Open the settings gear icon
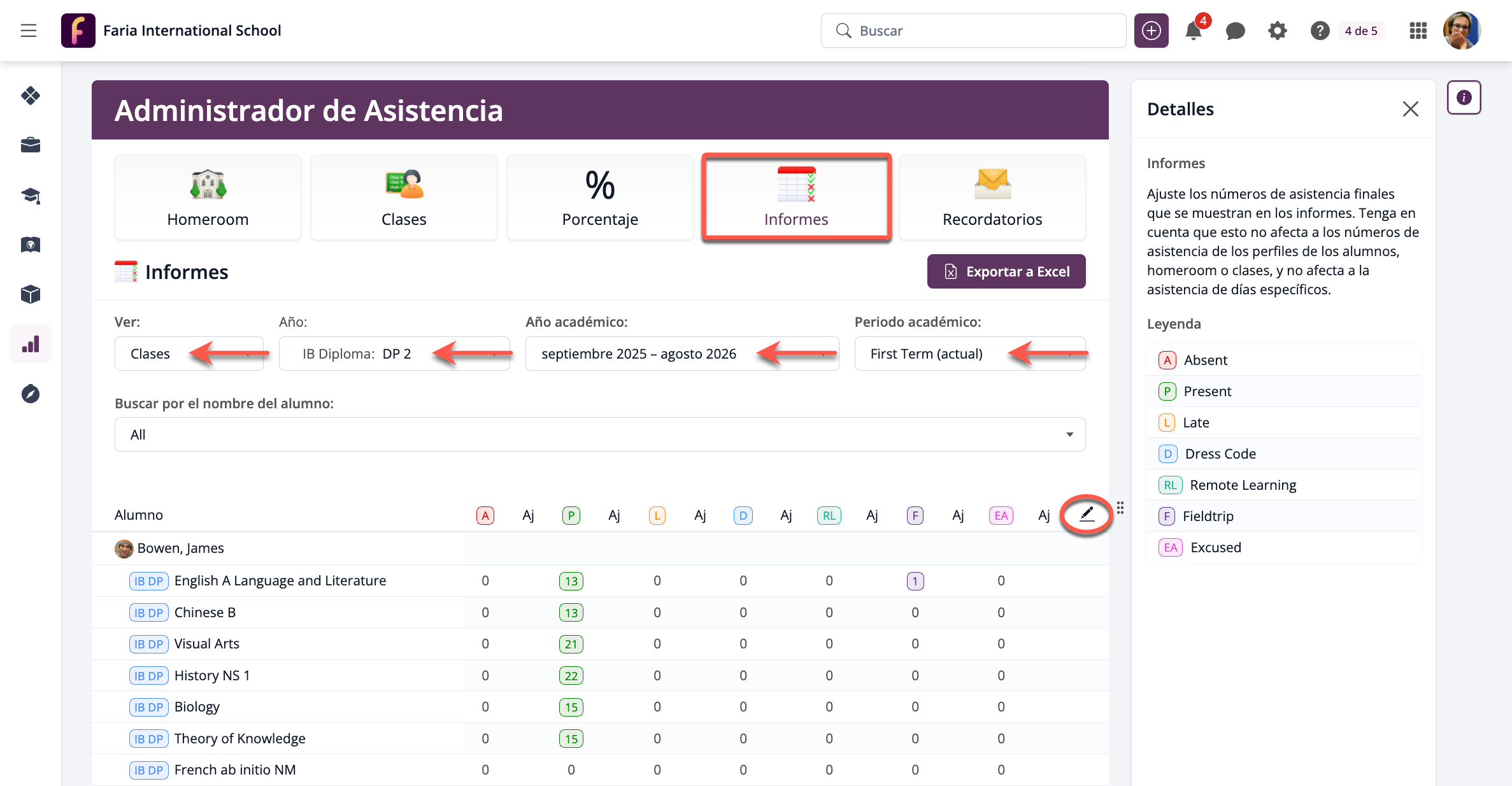 pos(1277,31)
